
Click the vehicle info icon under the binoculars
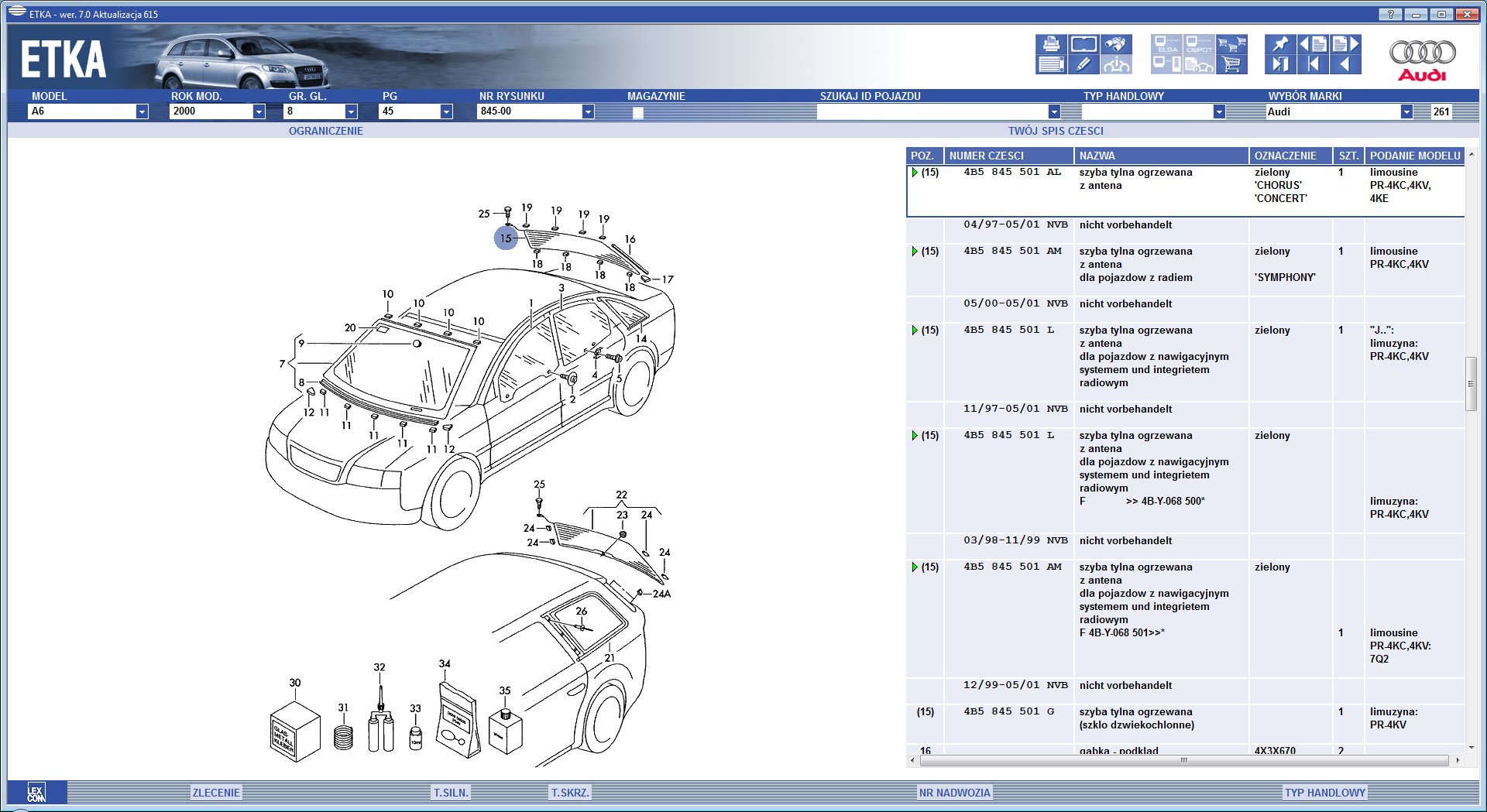(1115, 64)
